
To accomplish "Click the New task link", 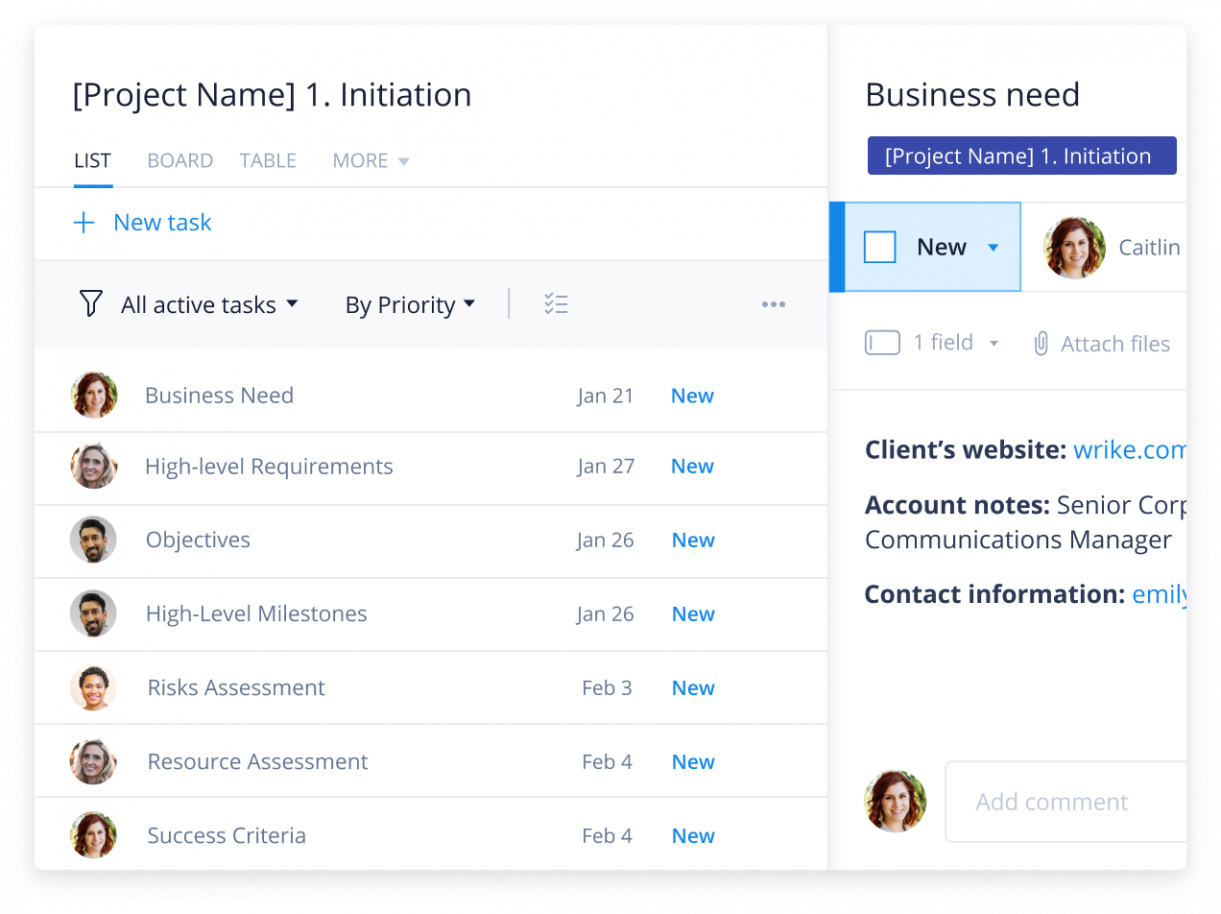I will (x=162, y=223).
